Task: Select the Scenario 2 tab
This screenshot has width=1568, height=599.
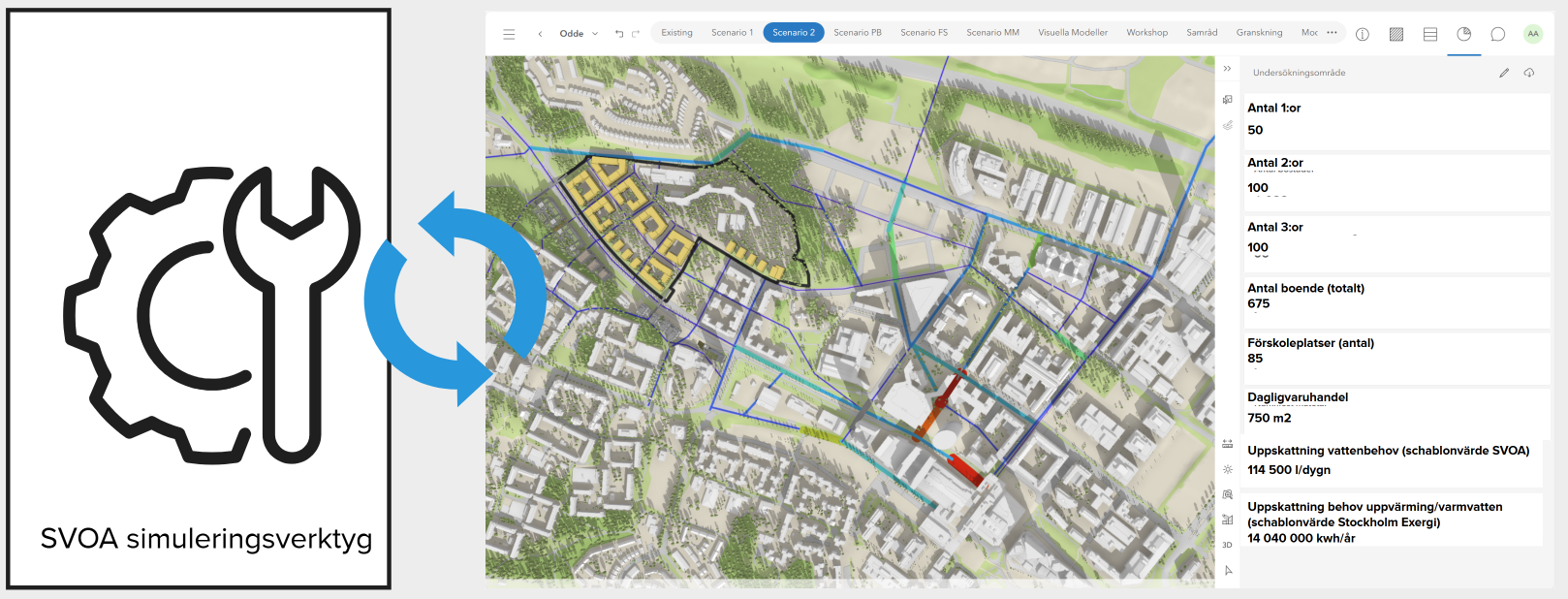Action: pyautogui.click(x=794, y=33)
